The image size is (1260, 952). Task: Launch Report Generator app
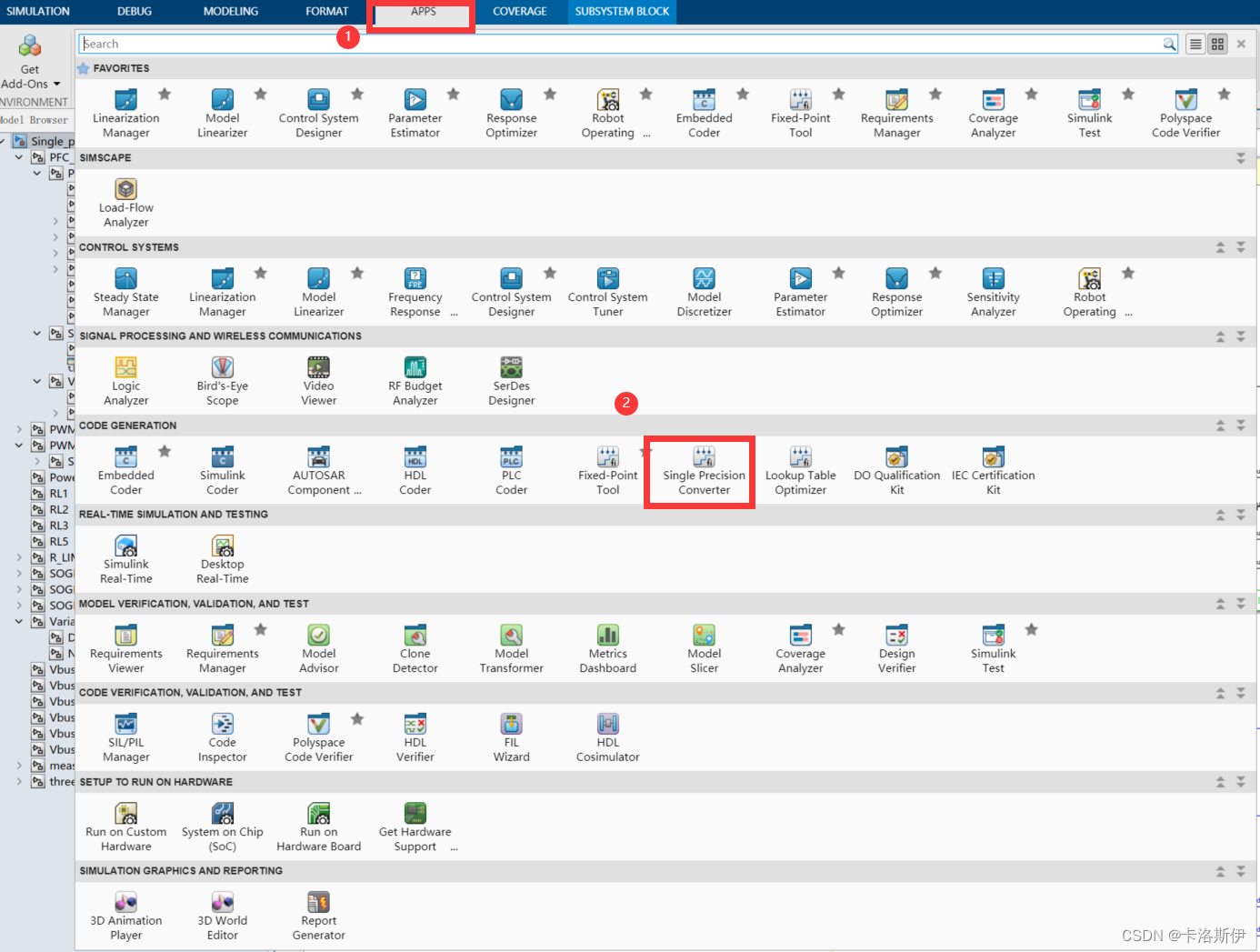click(x=318, y=917)
